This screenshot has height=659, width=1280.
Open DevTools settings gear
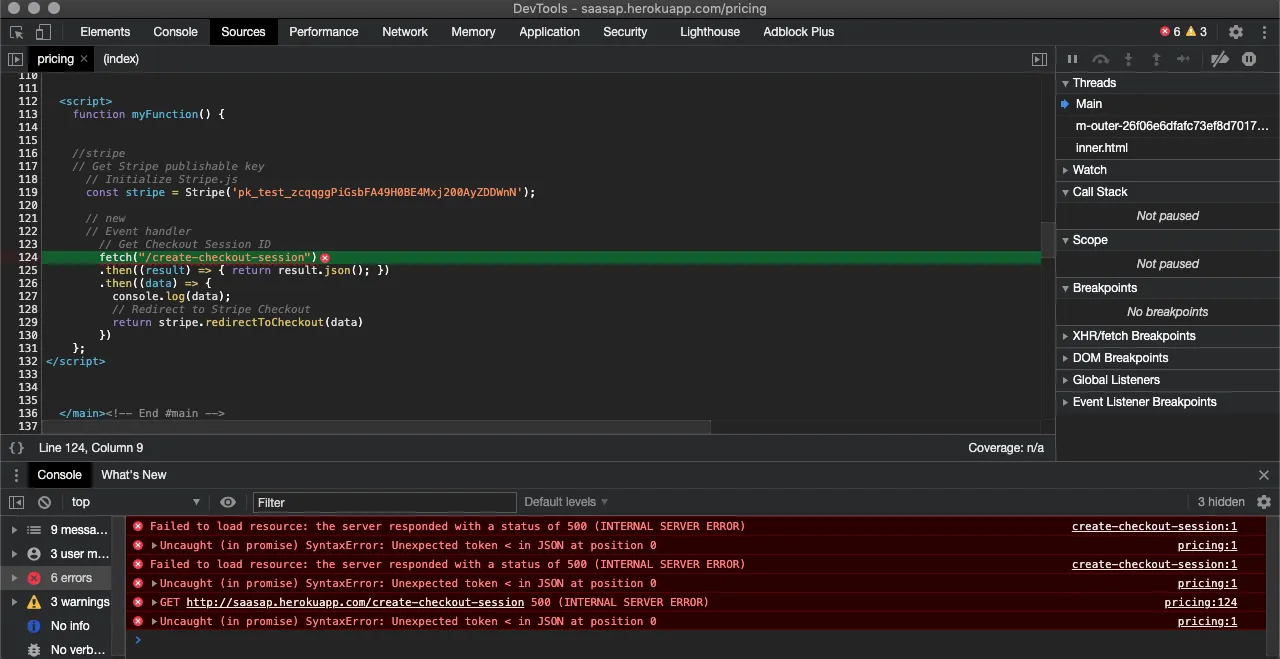click(1236, 32)
